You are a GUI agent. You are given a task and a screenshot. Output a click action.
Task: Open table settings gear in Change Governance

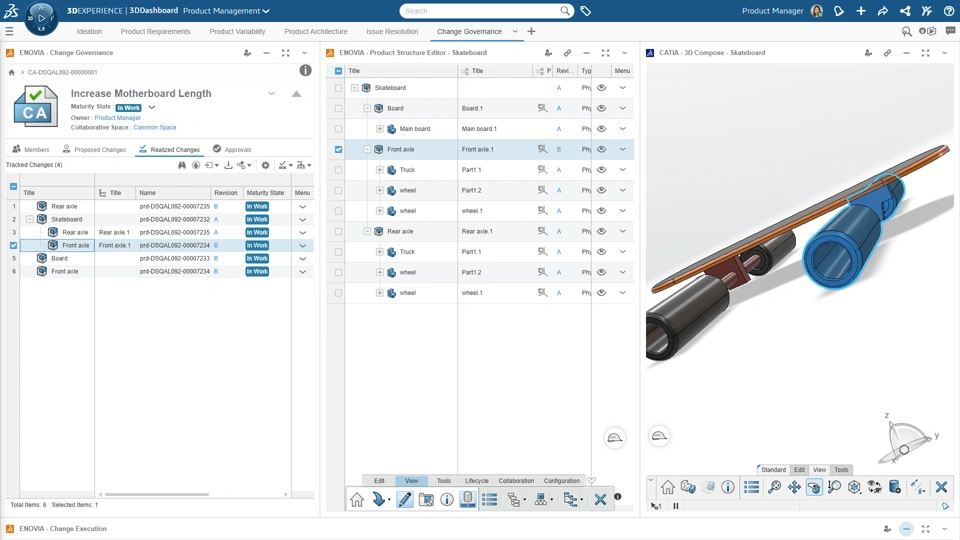(x=265, y=165)
